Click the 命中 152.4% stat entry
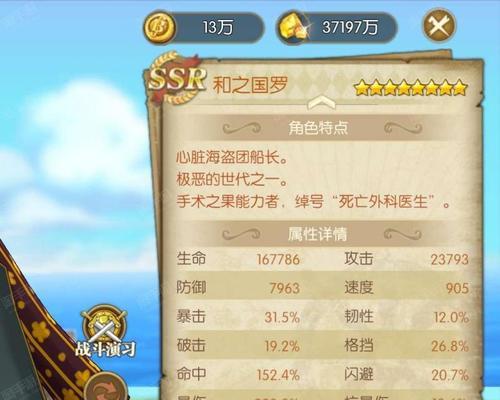The height and width of the screenshot is (400, 500). click(x=238, y=375)
